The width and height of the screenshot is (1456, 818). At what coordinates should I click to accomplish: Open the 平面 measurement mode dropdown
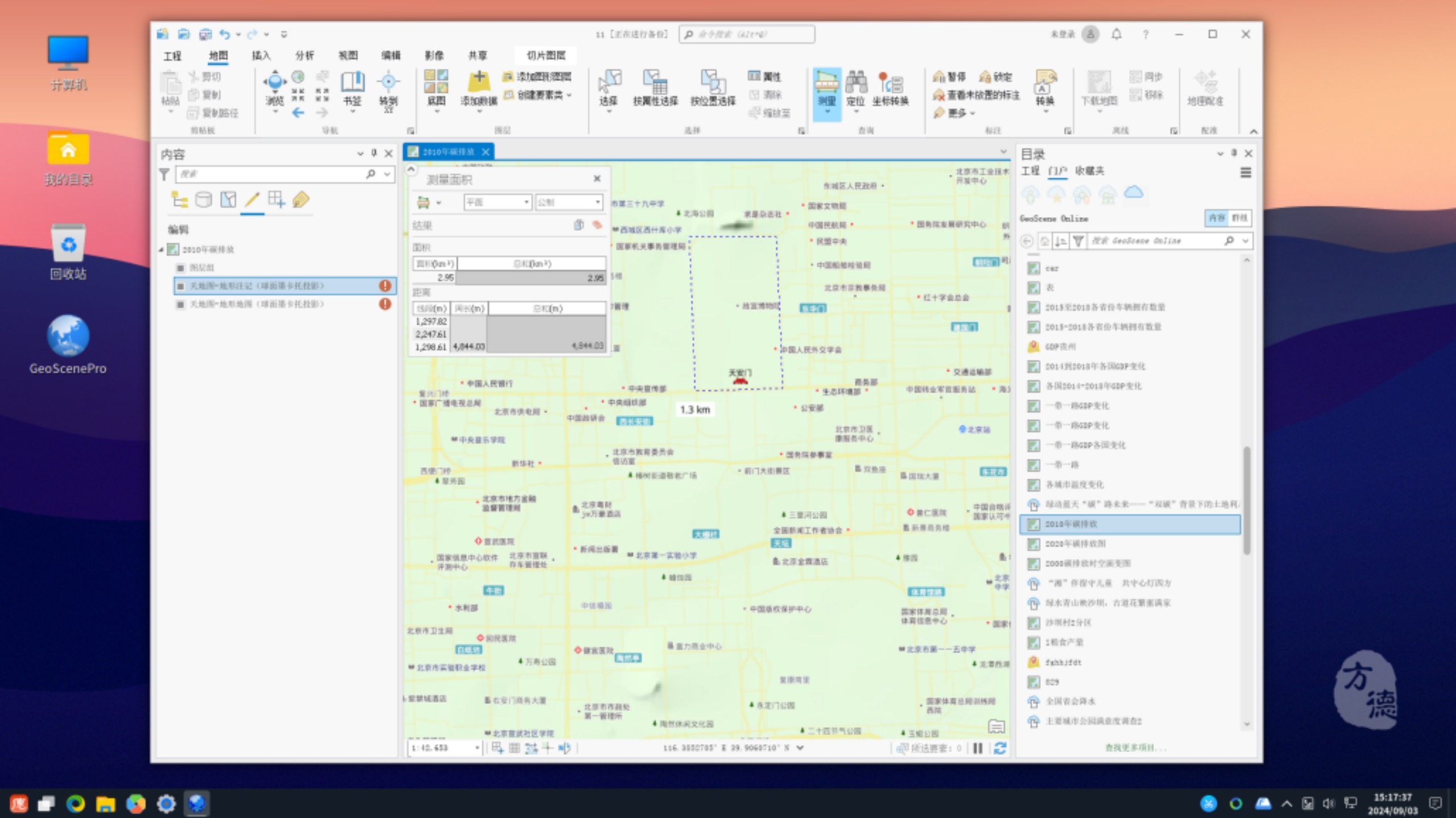[497, 202]
